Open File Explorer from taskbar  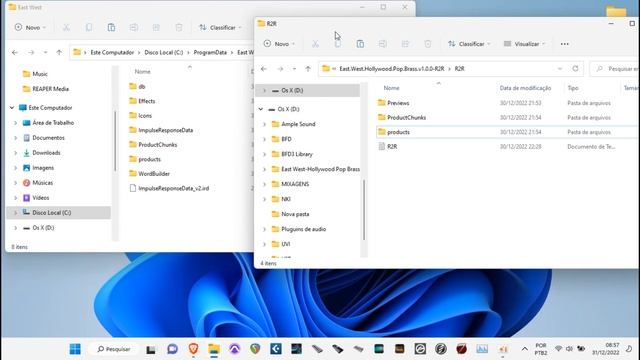[x=214, y=349]
